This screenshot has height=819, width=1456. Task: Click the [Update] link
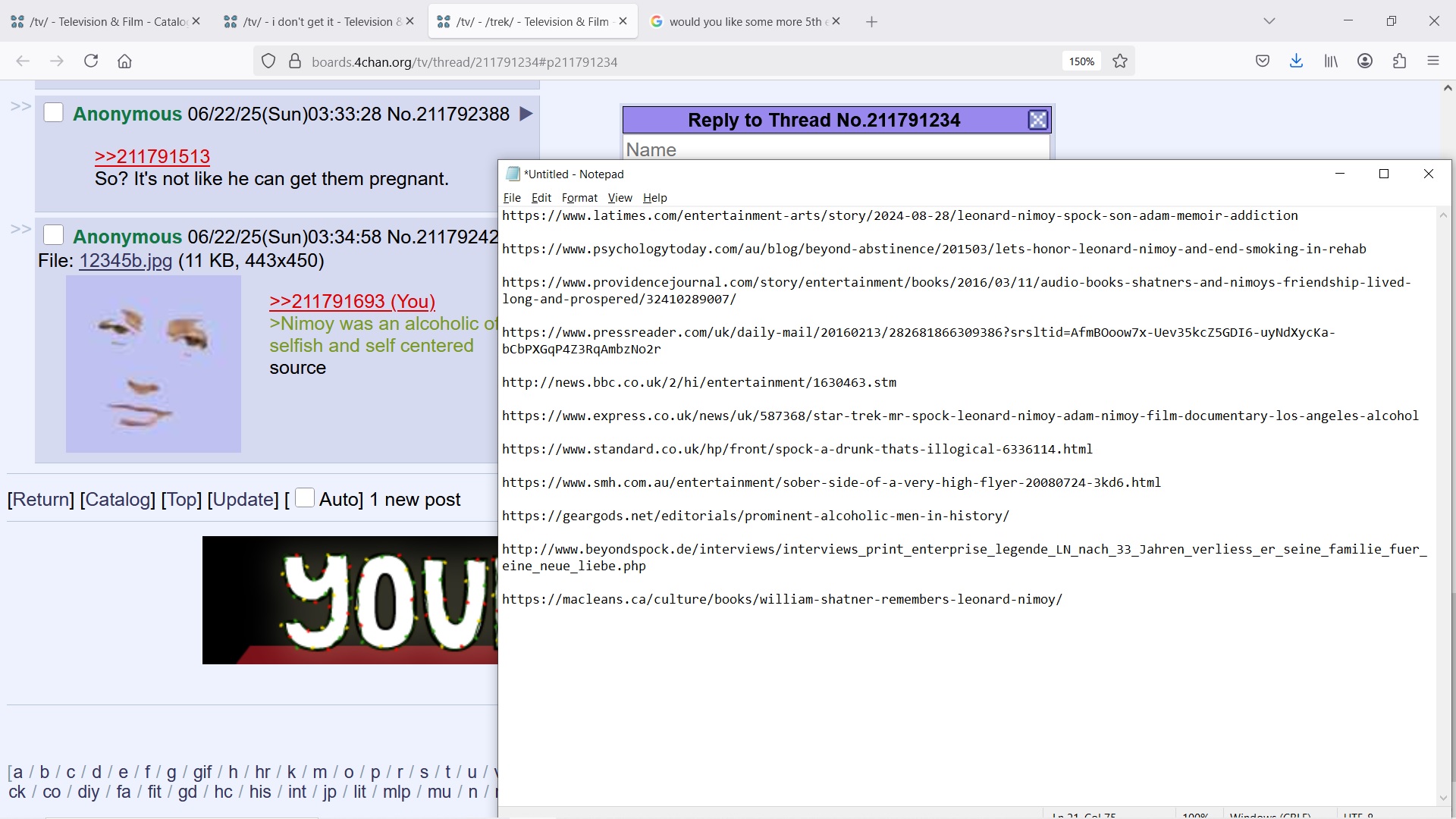click(x=243, y=499)
